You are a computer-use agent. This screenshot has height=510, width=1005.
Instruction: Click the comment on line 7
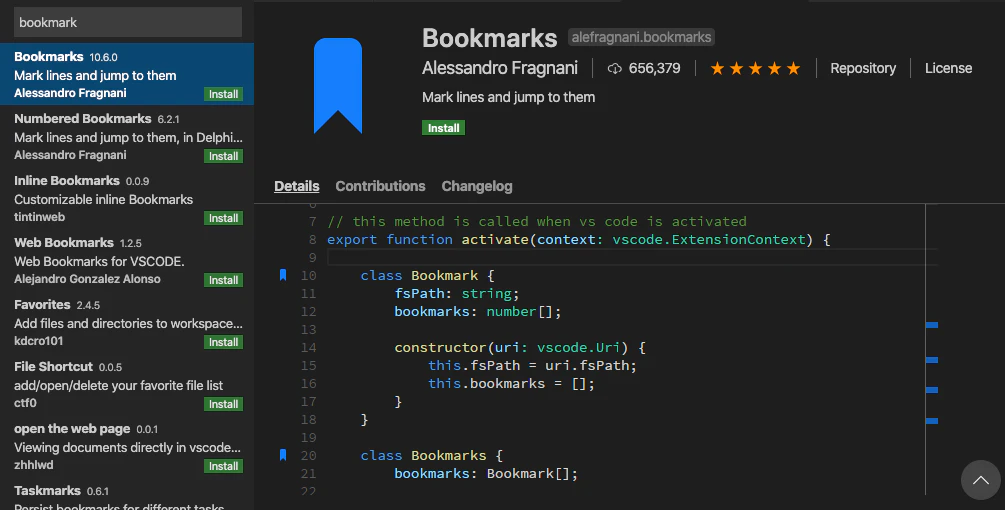pos(537,222)
